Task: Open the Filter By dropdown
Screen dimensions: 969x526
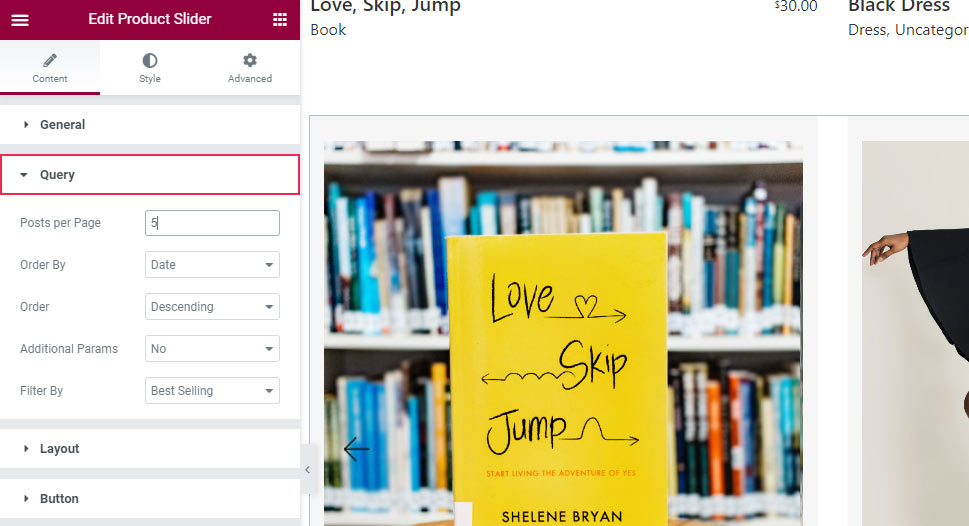Action: [x=212, y=391]
